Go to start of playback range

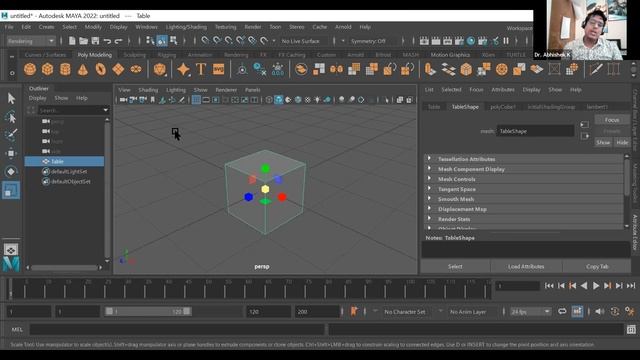tap(549, 286)
